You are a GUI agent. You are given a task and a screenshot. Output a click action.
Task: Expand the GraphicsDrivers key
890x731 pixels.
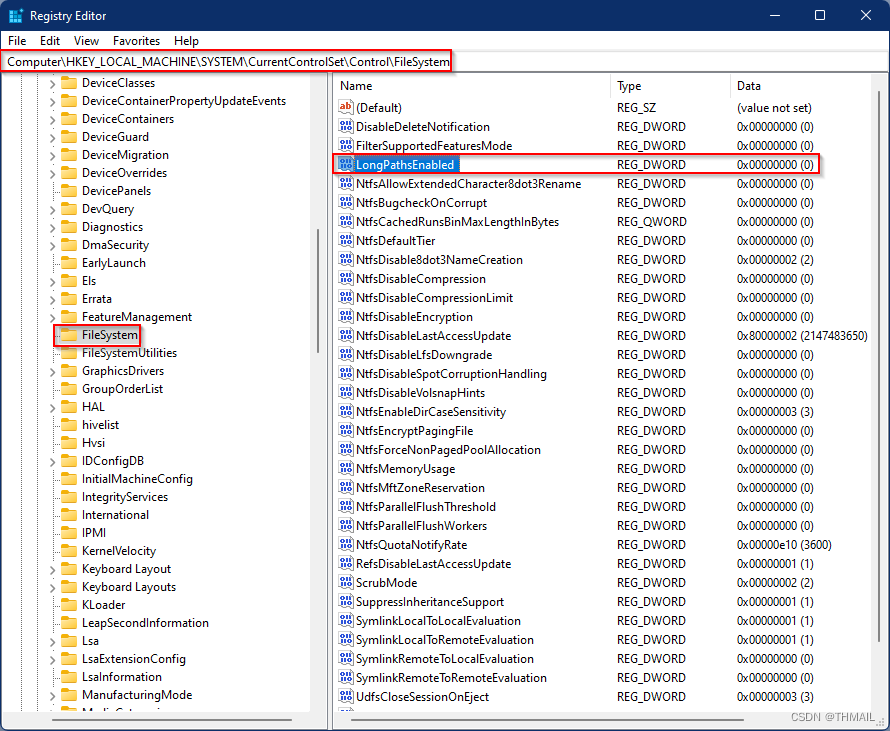52,371
